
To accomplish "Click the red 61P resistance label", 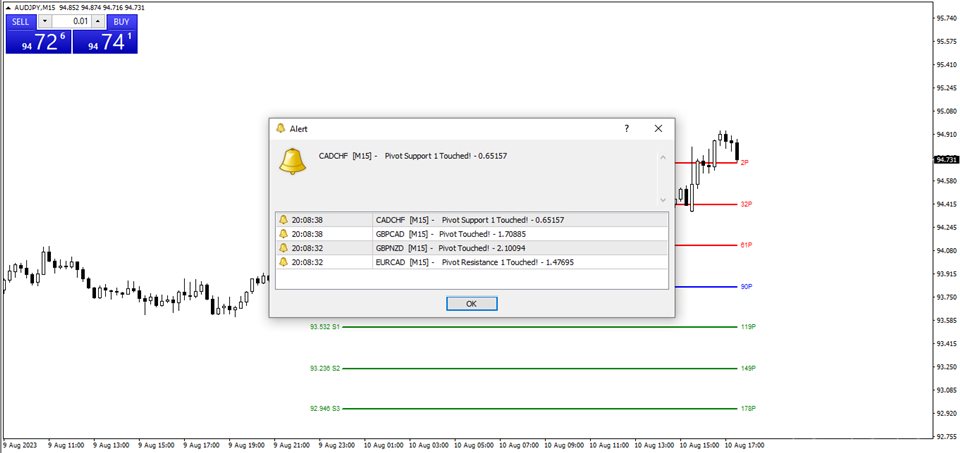I will click(x=746, y=245).
